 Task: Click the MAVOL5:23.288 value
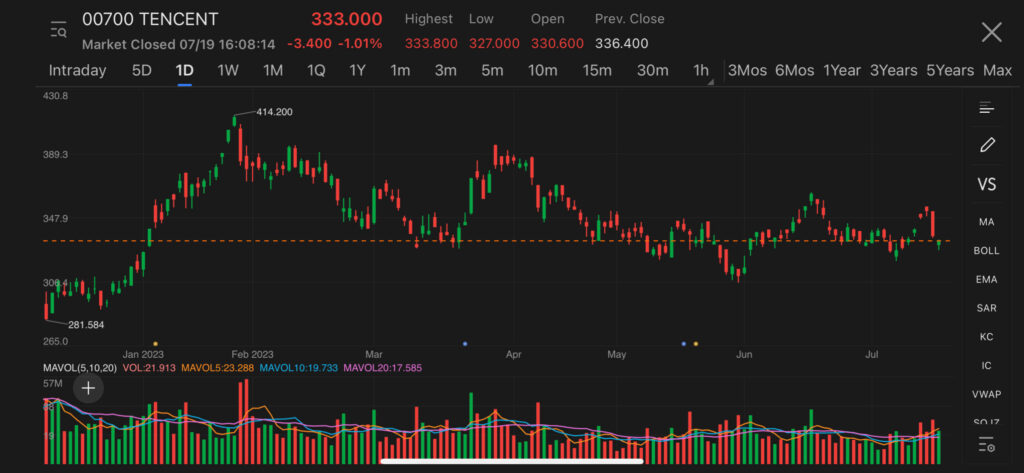217,368
